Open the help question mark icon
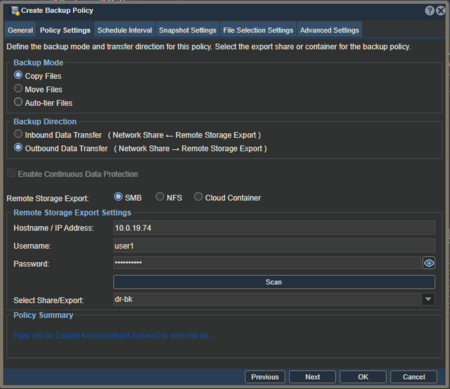 coord(429,11)
